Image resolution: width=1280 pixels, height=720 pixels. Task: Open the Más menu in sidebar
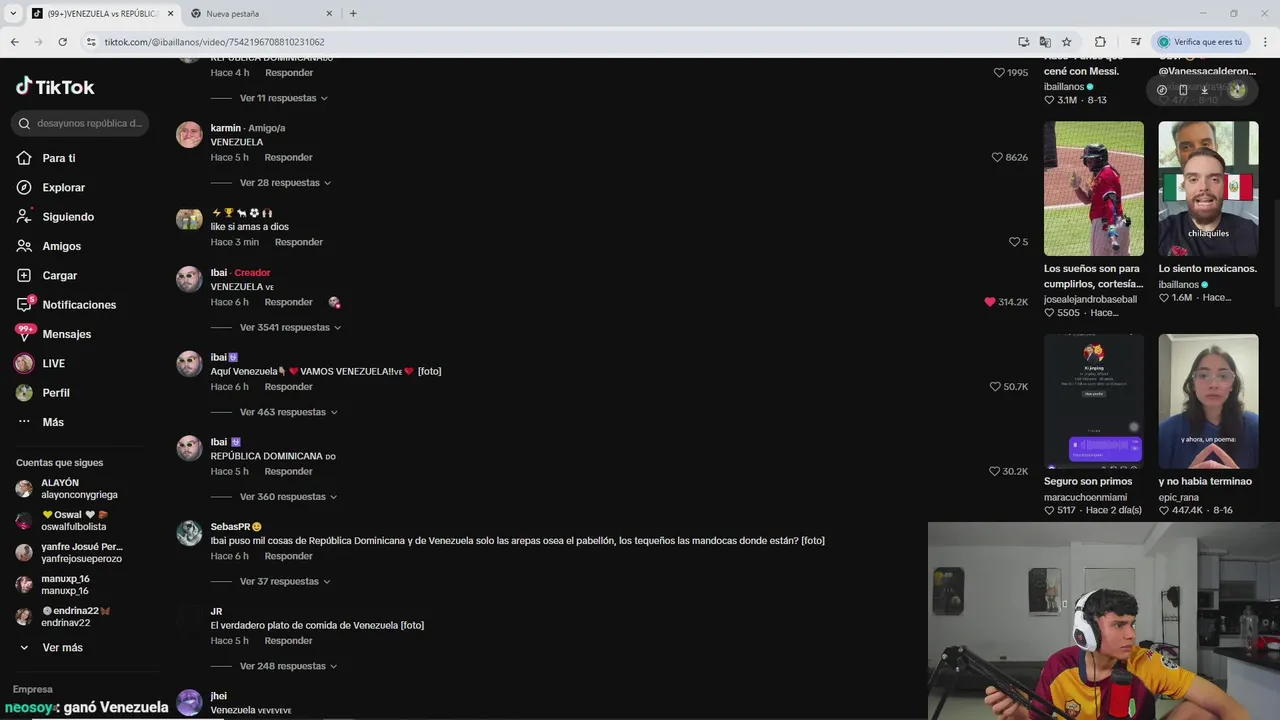52,422
